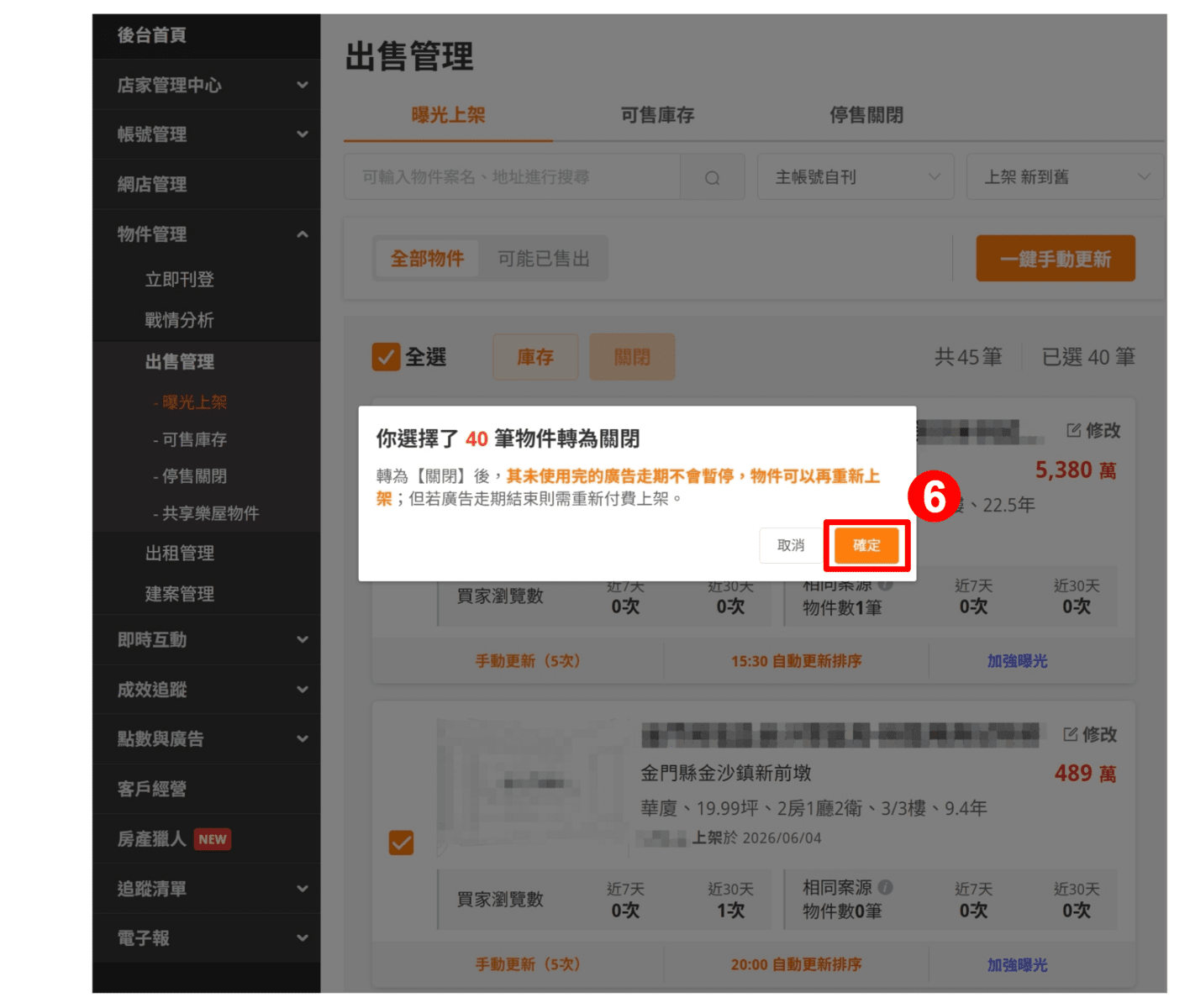Open 立即刊登 in the sidebar
The height and width of the screenshot is (1008, 1190).
tap(180, 280)
